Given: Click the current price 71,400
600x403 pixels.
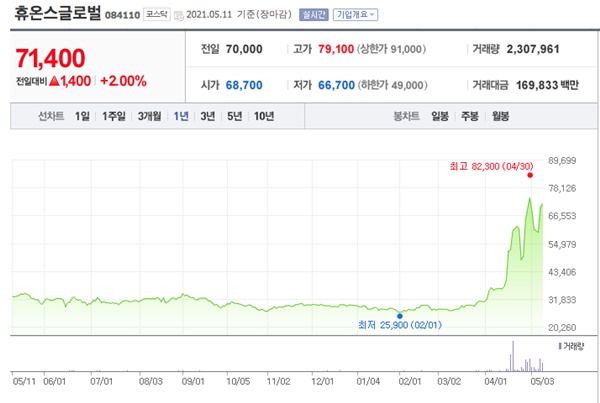Looking at the screenshot, I should (x=51, y=58).
